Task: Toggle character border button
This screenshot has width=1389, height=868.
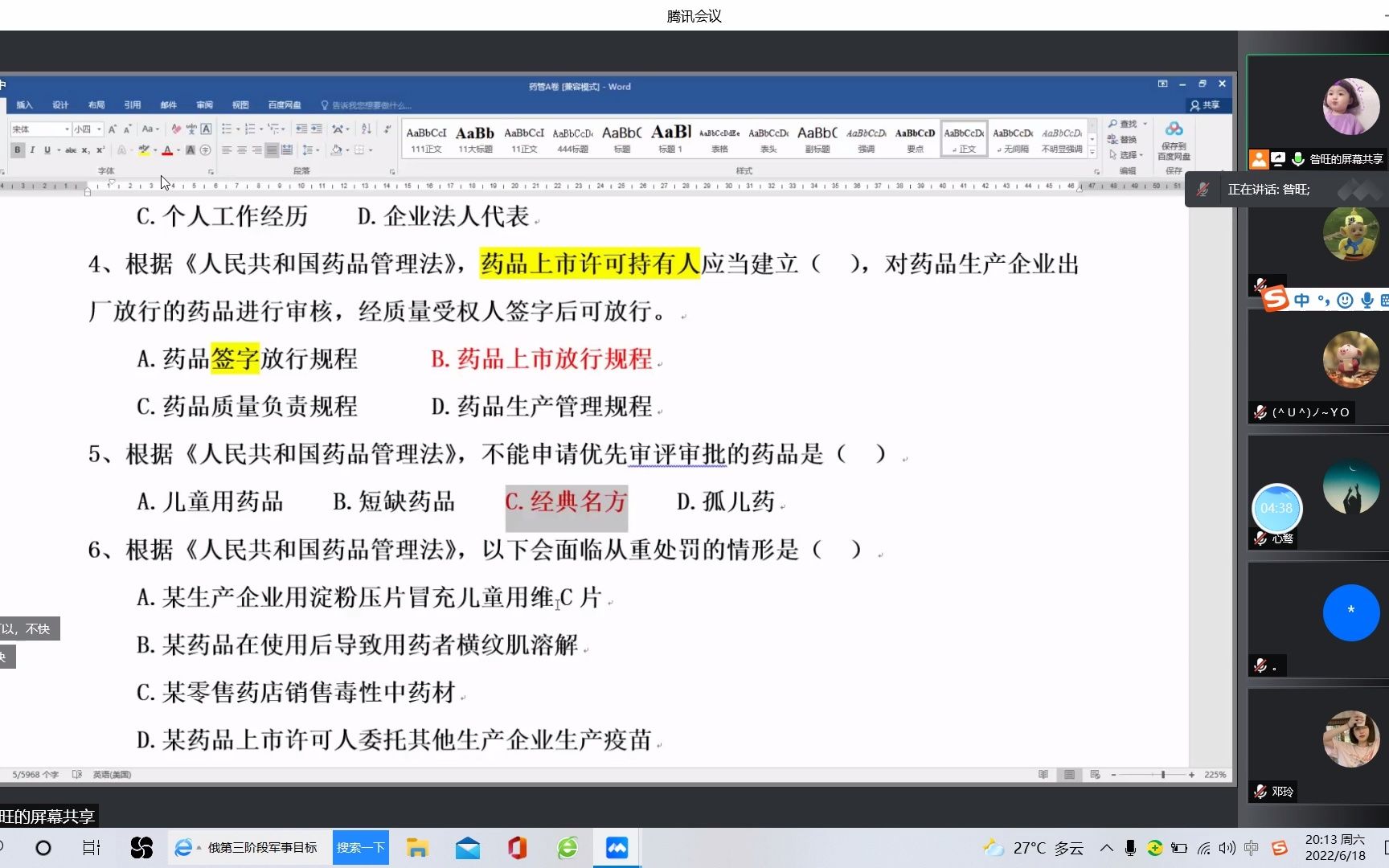Action: click(x=206, y=129)
